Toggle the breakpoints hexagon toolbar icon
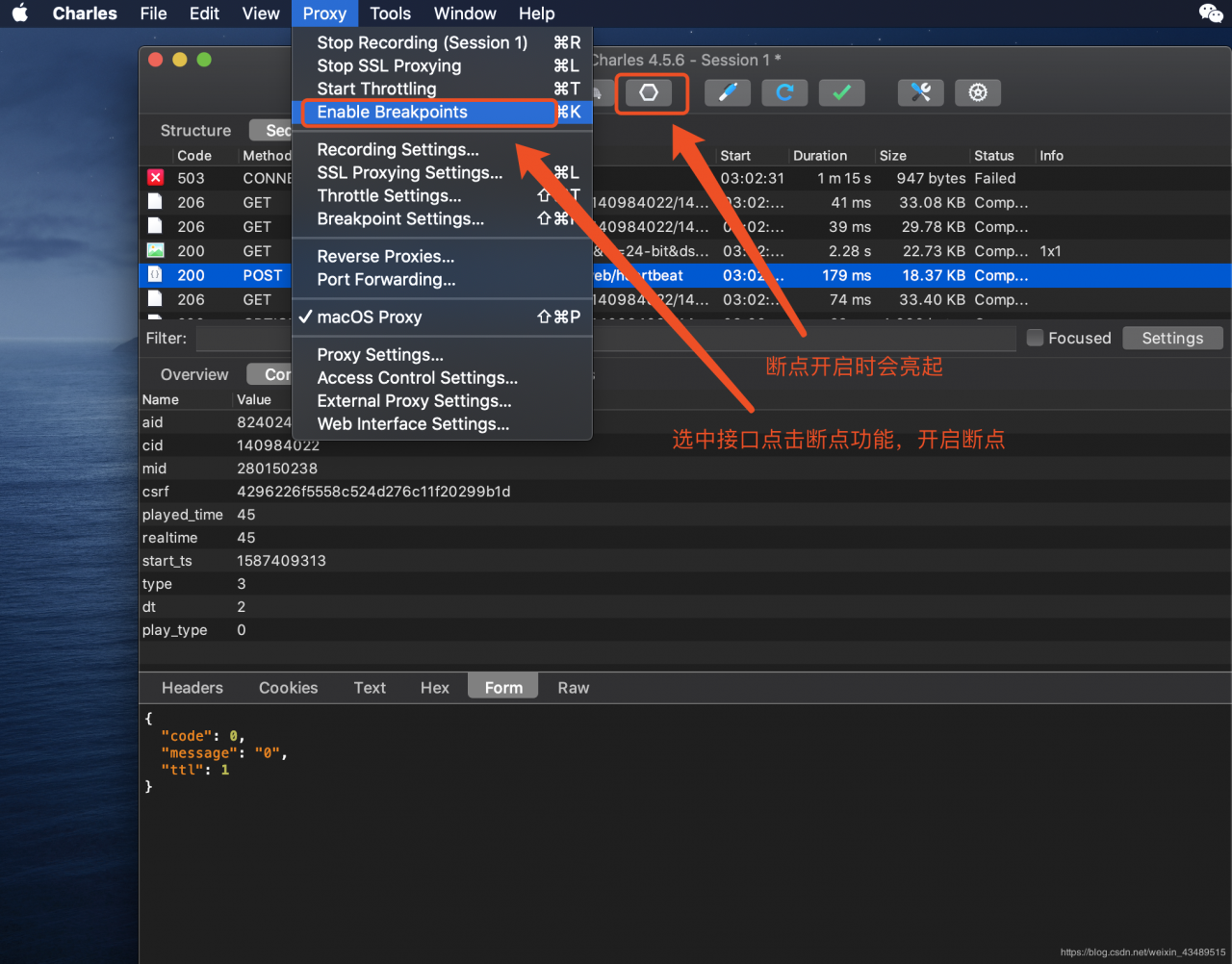 coord(650,92)
